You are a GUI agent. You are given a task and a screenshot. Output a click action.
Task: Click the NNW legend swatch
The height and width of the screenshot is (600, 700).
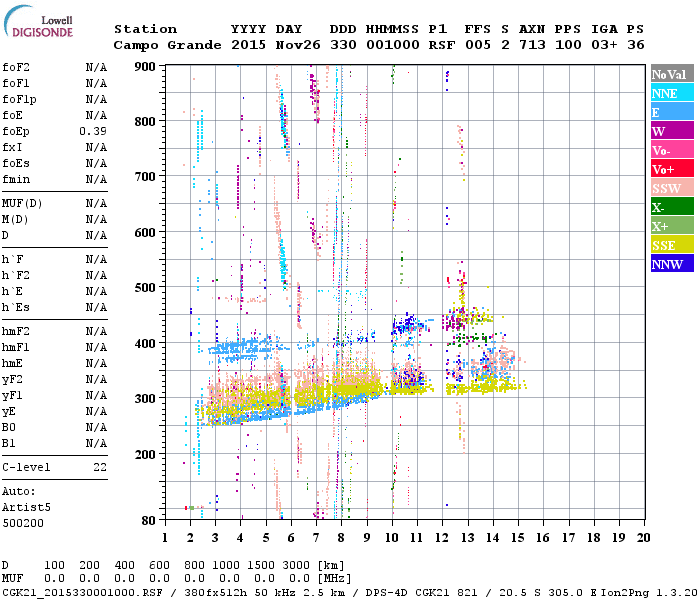[x=672, y=263]
